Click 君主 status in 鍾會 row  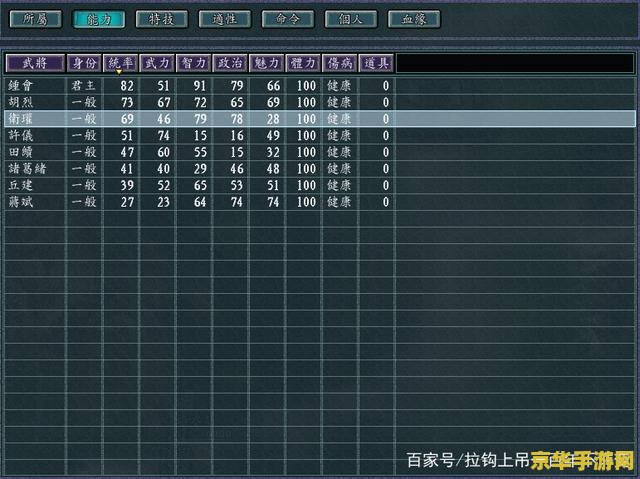[84, 86]
